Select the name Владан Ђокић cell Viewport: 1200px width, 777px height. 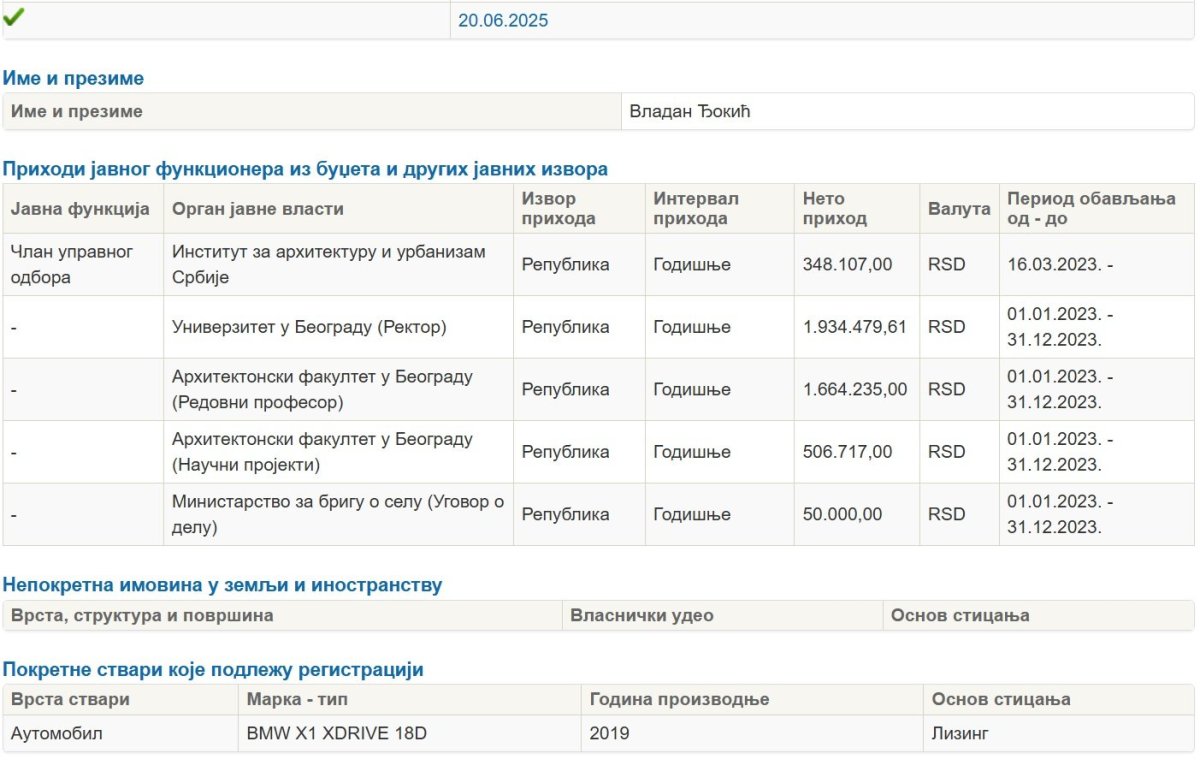(x=690, y=111)
